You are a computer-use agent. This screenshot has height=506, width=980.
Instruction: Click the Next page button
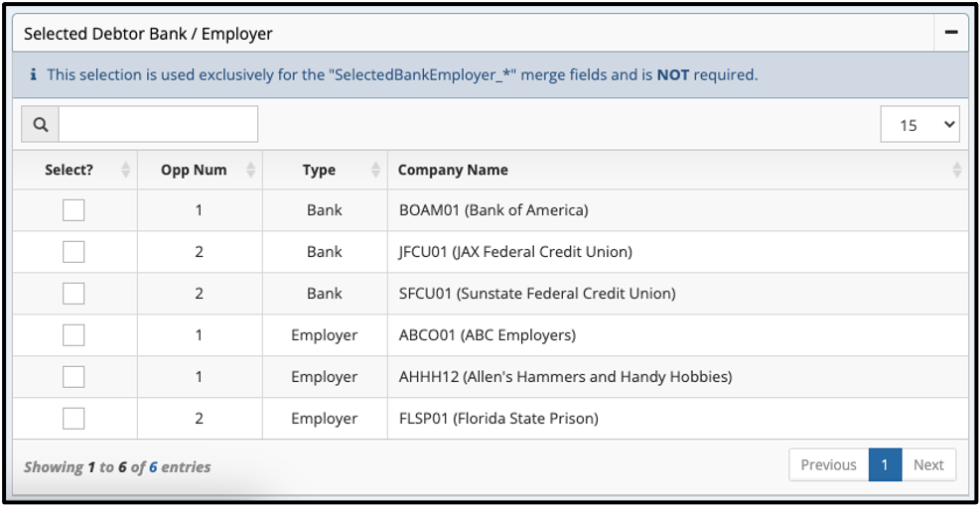point(928,465)
